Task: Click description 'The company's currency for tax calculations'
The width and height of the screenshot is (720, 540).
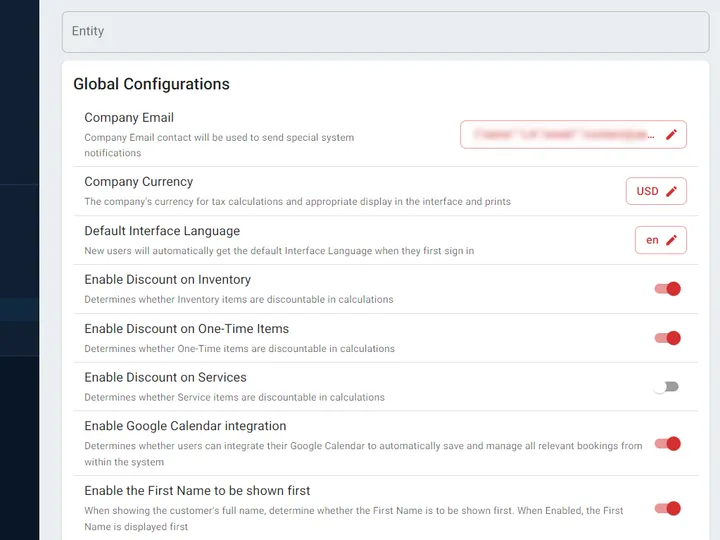Action: click(x=298, y=202)
